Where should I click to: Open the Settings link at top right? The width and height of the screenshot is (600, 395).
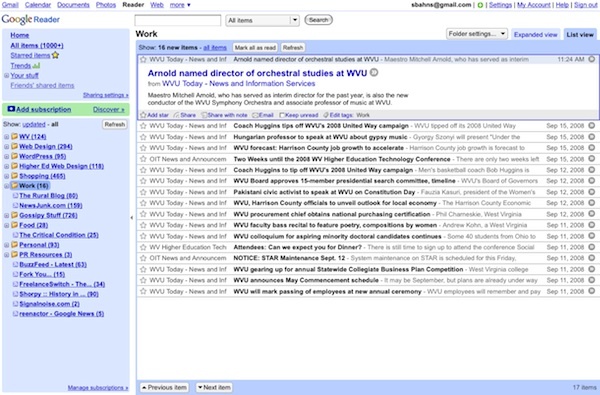pos(500,5)
